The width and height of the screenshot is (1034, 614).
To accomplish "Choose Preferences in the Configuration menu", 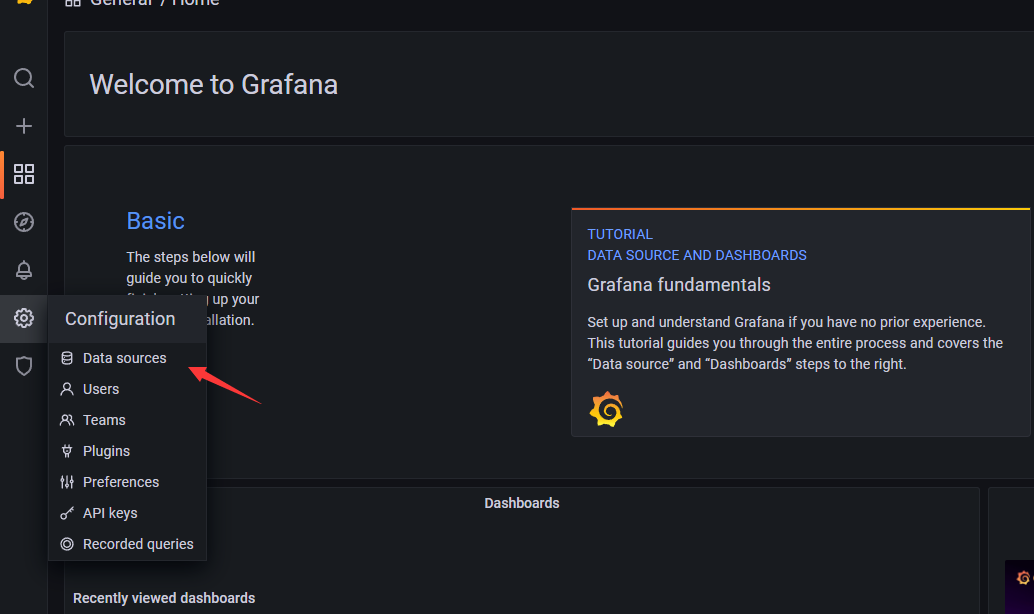I will click(121, 482).
